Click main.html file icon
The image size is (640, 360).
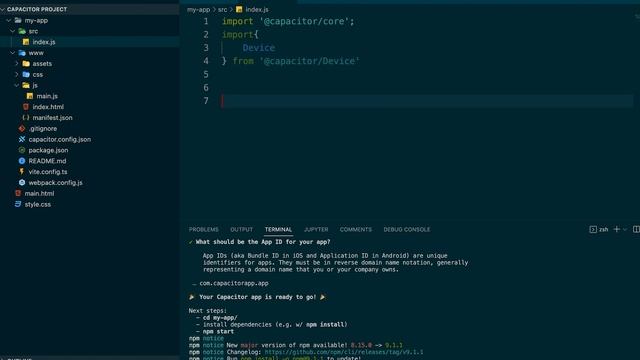(x=18, y=193)
